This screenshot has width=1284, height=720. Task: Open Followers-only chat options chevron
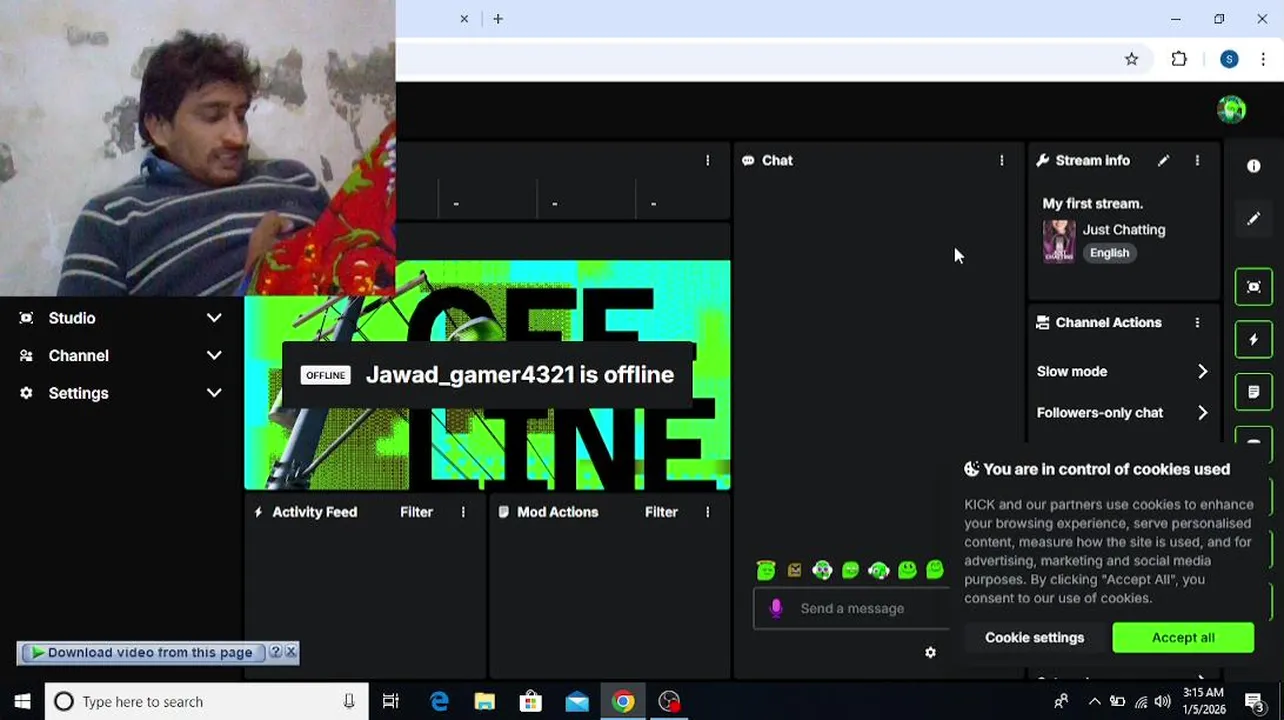[x=1202, y=412]
